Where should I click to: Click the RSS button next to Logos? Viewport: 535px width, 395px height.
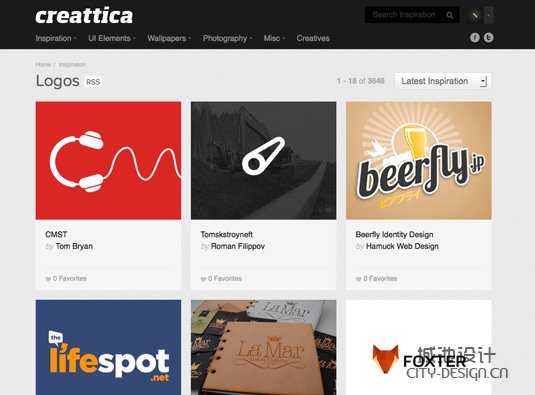tap(93, 82)
